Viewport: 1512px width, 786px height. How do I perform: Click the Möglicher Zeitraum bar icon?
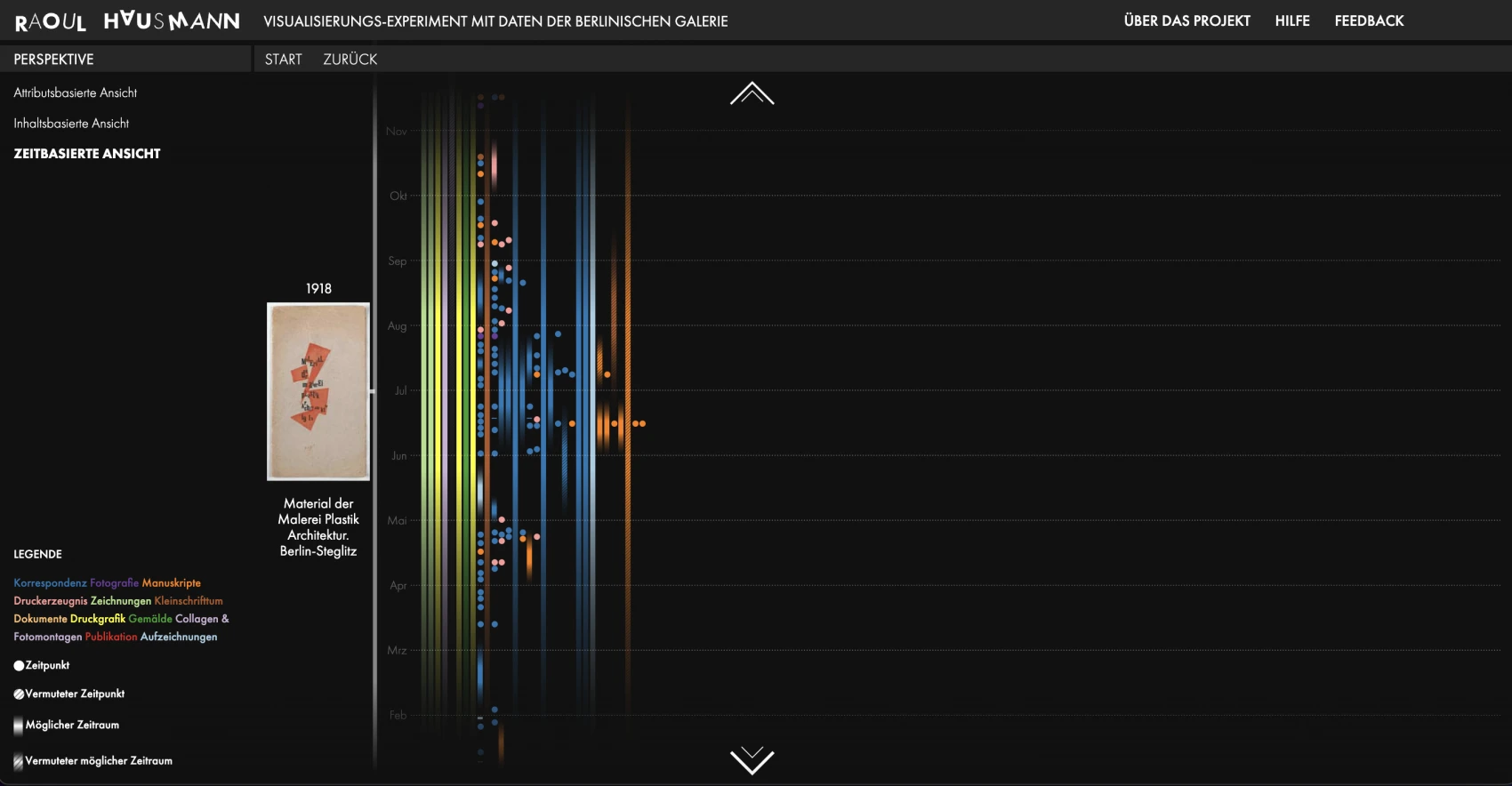(19, 726)
